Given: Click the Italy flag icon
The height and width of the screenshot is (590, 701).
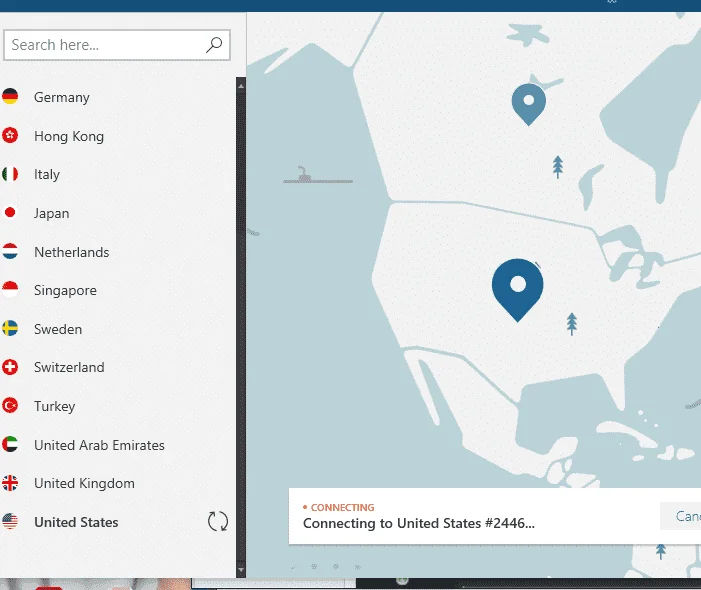Looking at the screenshot, I should click(10, 174).
